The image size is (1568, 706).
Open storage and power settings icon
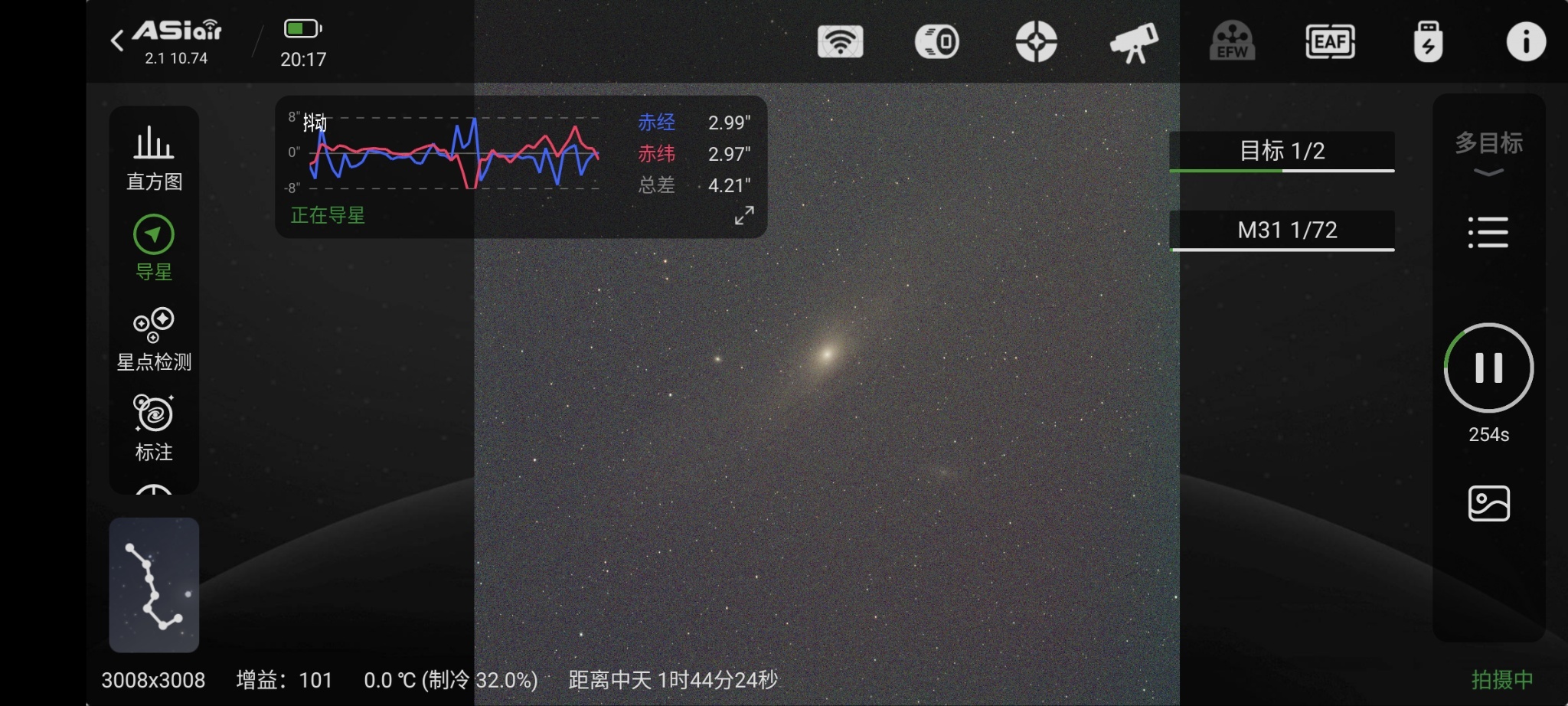point(1428,41)
